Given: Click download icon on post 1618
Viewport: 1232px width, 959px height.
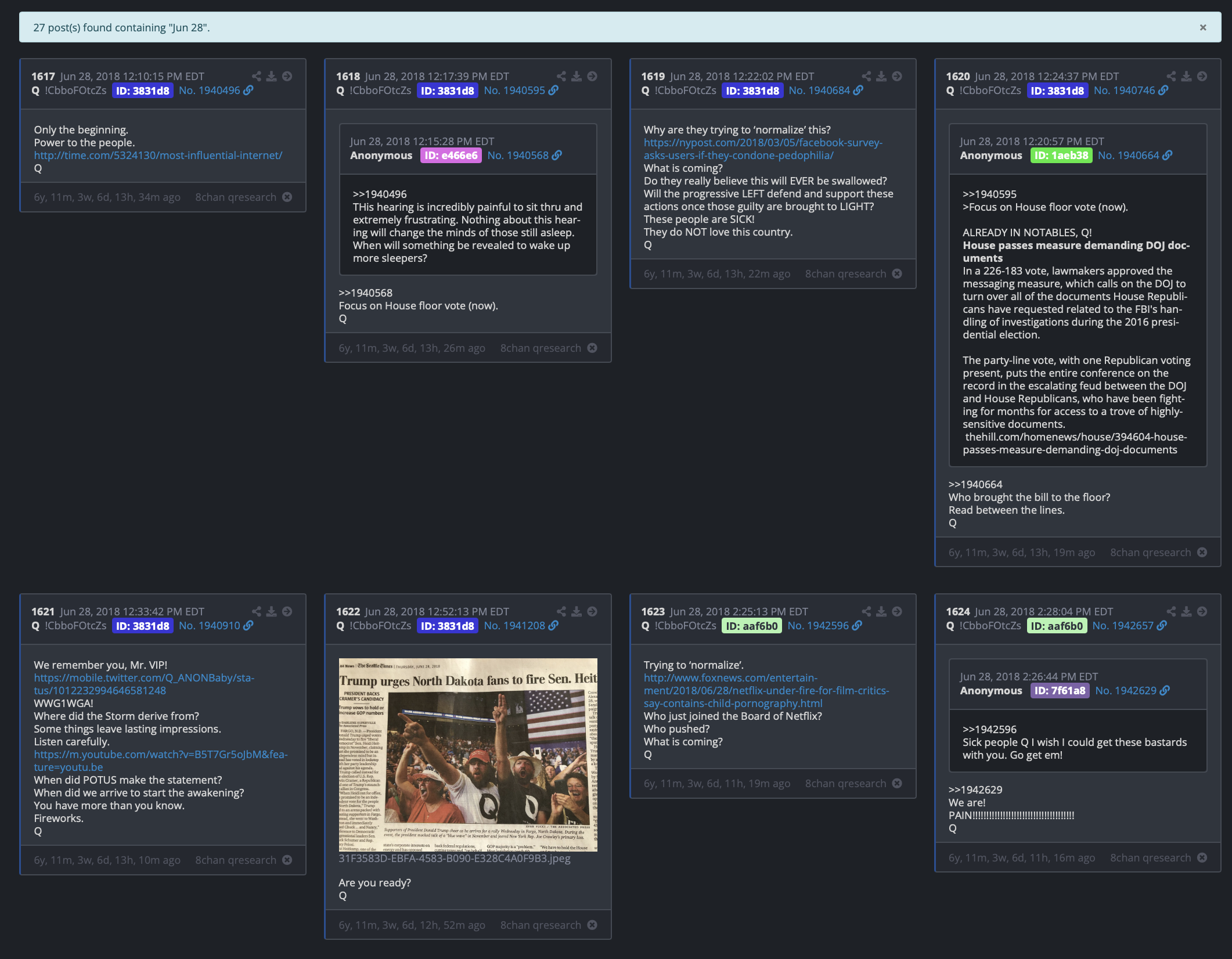Looking at the screenshot, I should [577, 76].
